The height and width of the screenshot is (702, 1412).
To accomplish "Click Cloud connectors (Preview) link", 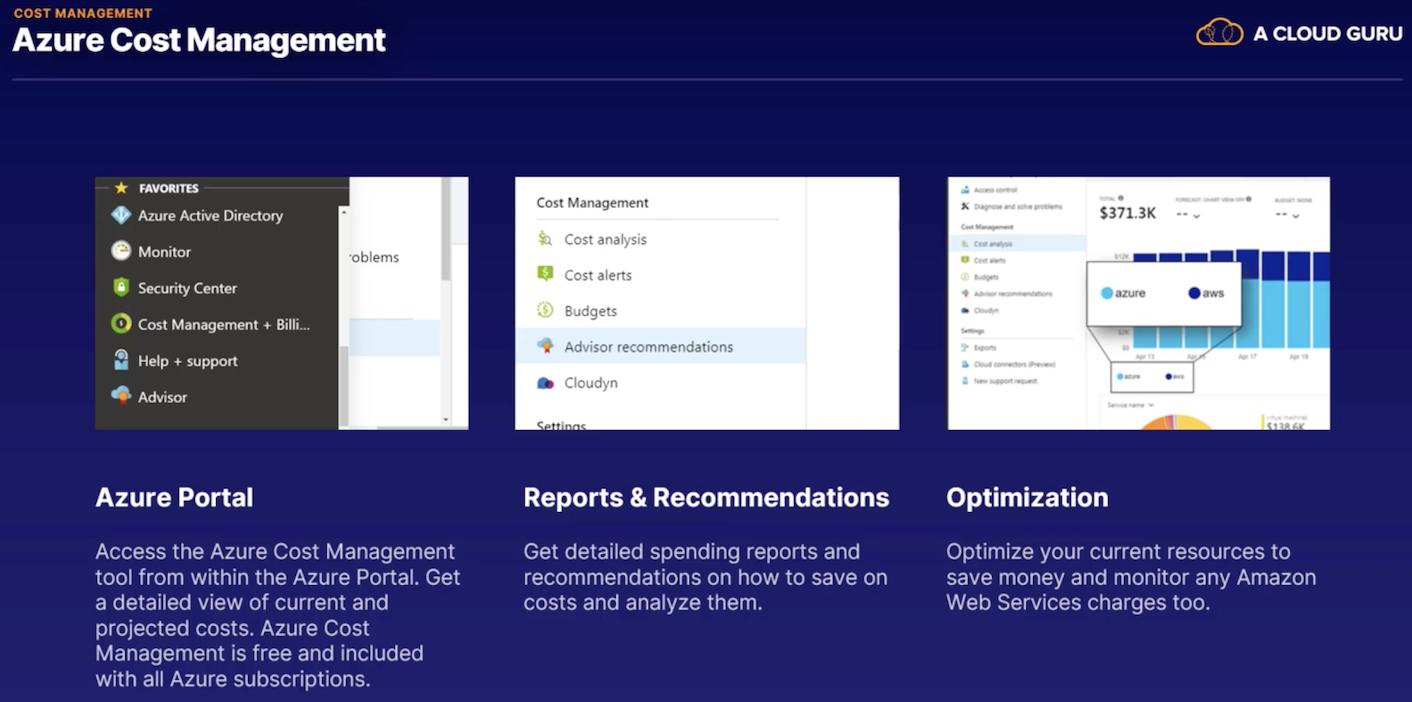I will point(1013,364).
